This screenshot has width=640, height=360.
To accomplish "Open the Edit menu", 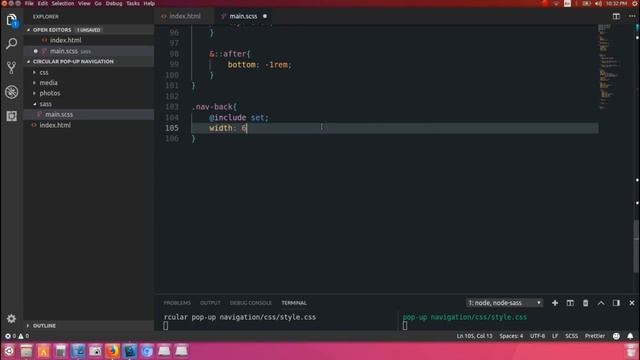I will click(42, 3).
